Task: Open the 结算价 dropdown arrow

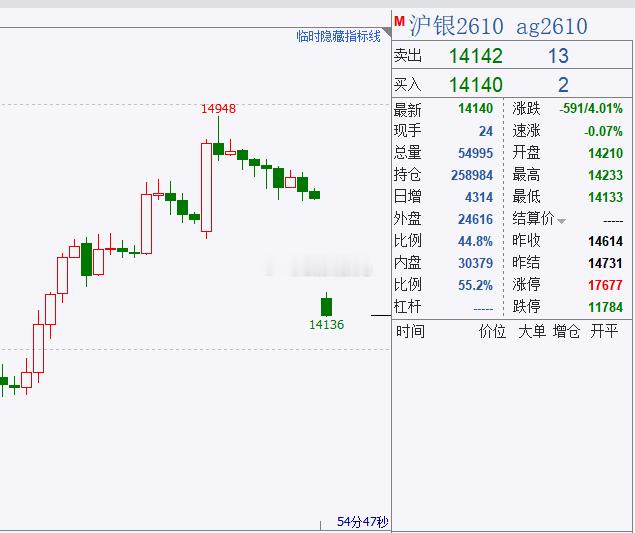Action: 561,221
